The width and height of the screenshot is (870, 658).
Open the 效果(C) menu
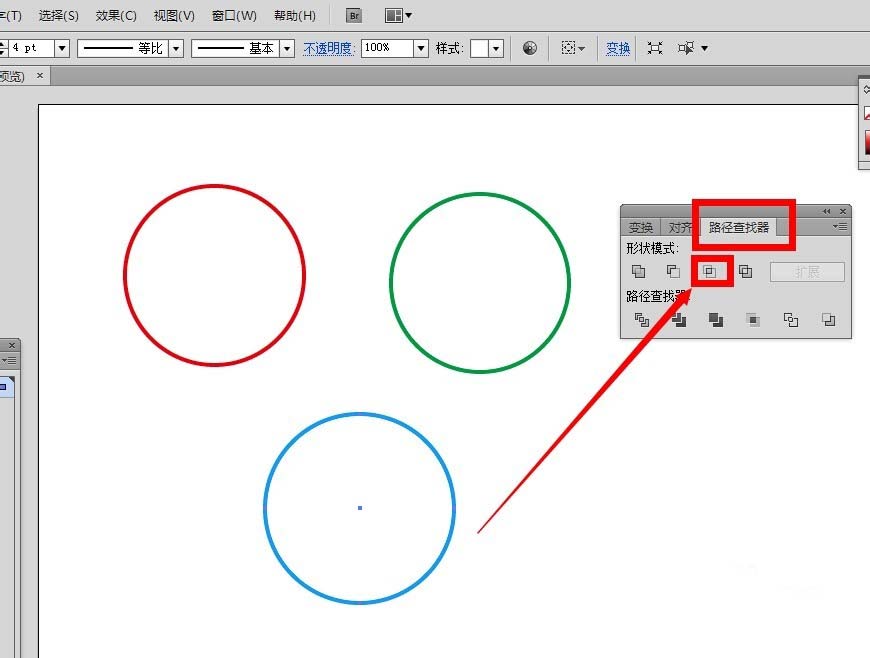tap(116, 16)
